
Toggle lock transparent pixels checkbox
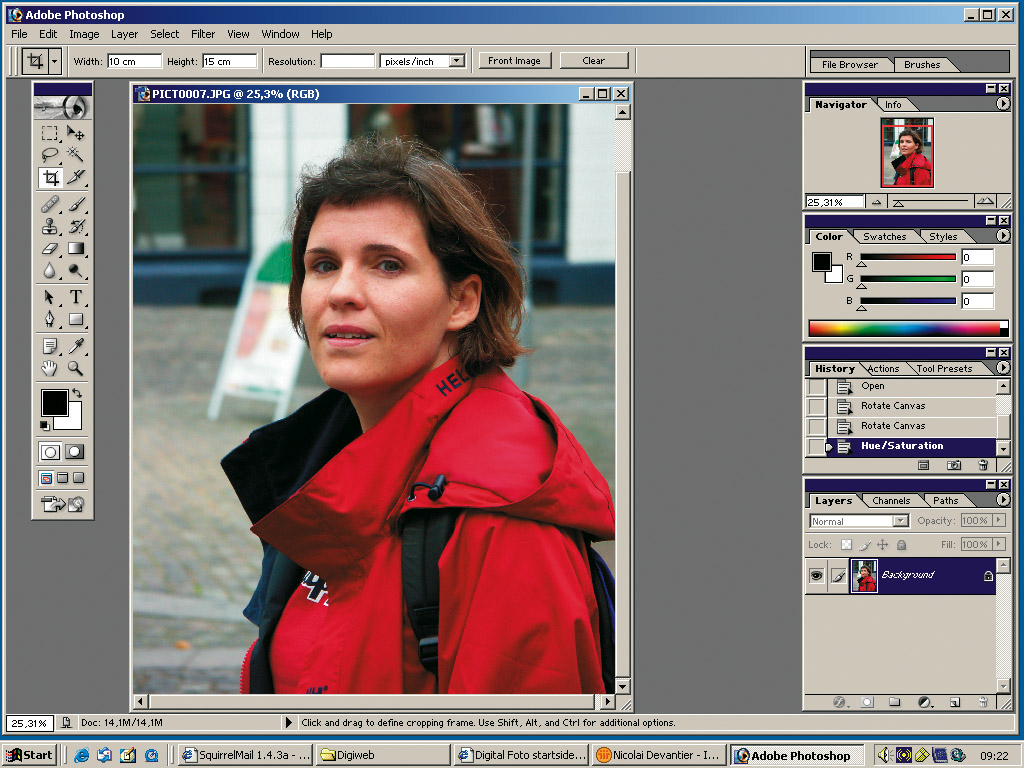coord(846,545)
